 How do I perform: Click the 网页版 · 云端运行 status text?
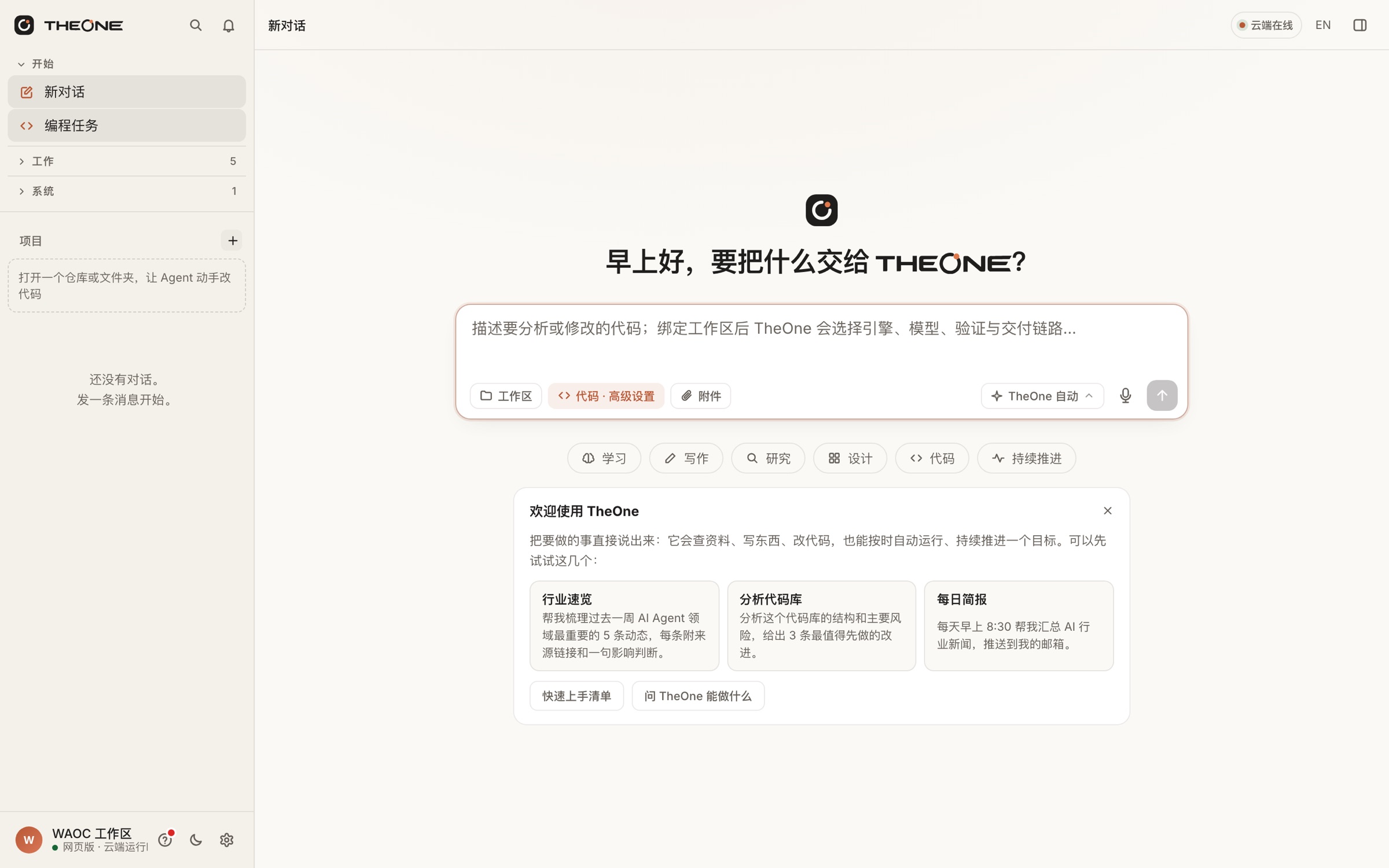pos(105,847)
